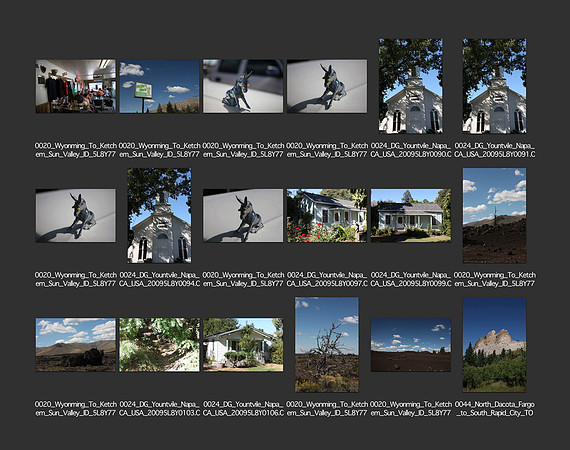Choose the vertical lava slope with clouds photo

coord(494,215)
